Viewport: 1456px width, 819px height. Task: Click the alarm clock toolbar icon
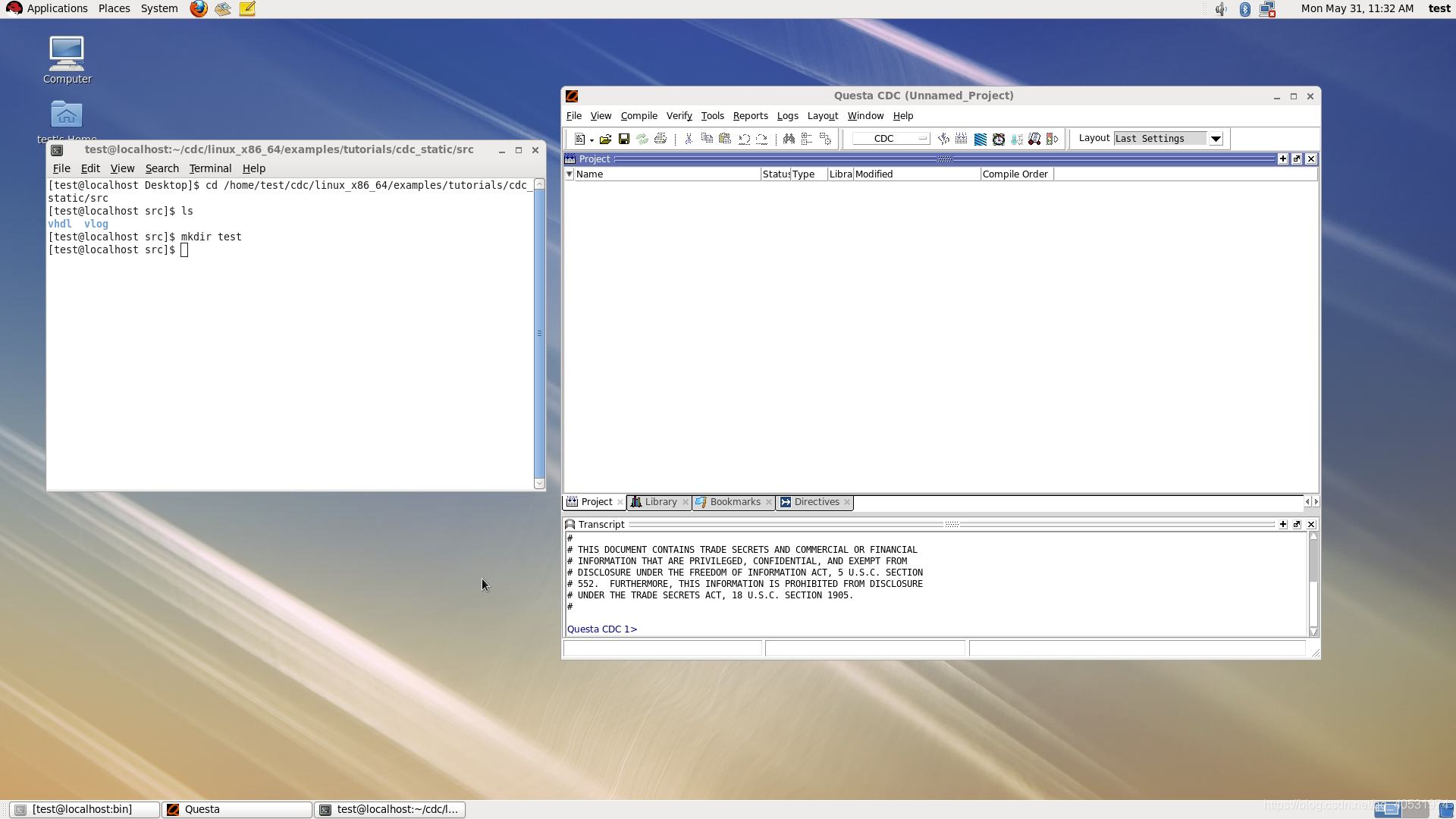999,139
